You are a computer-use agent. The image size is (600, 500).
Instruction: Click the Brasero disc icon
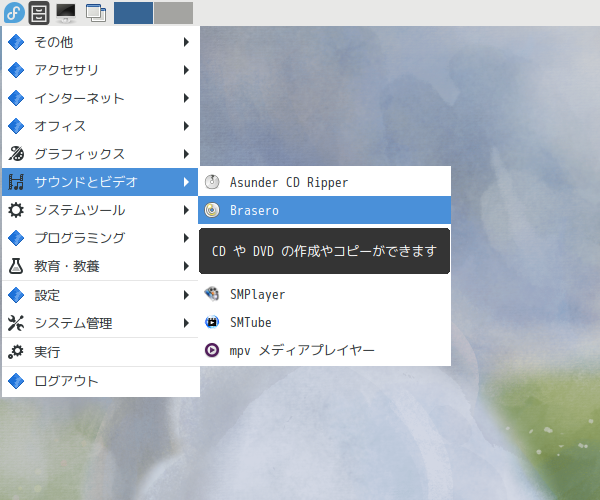tap(212, 210)
